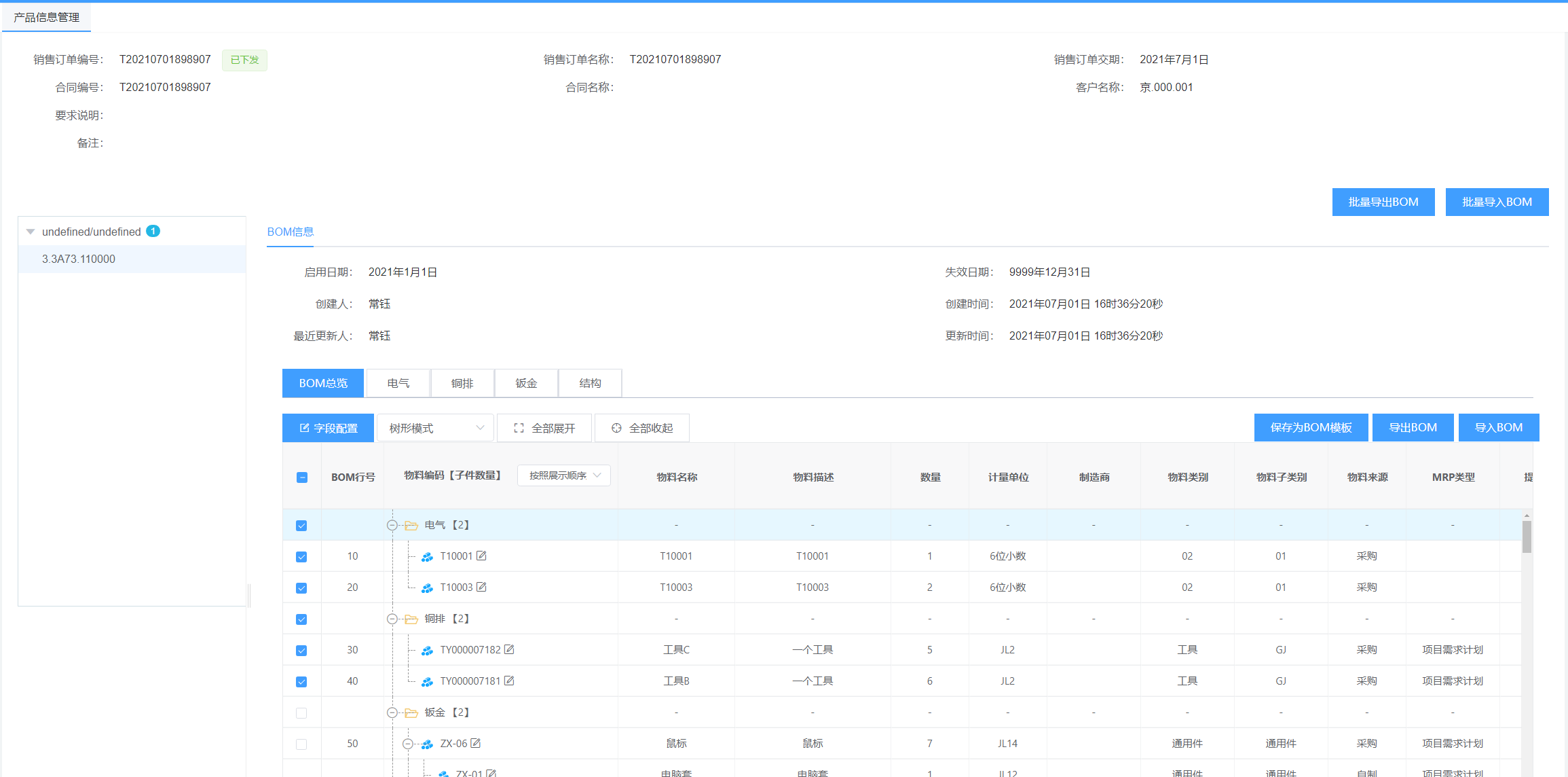The image size is (1568, 777).
Task: Click material node icon of T10001
Action: (427, 557)
